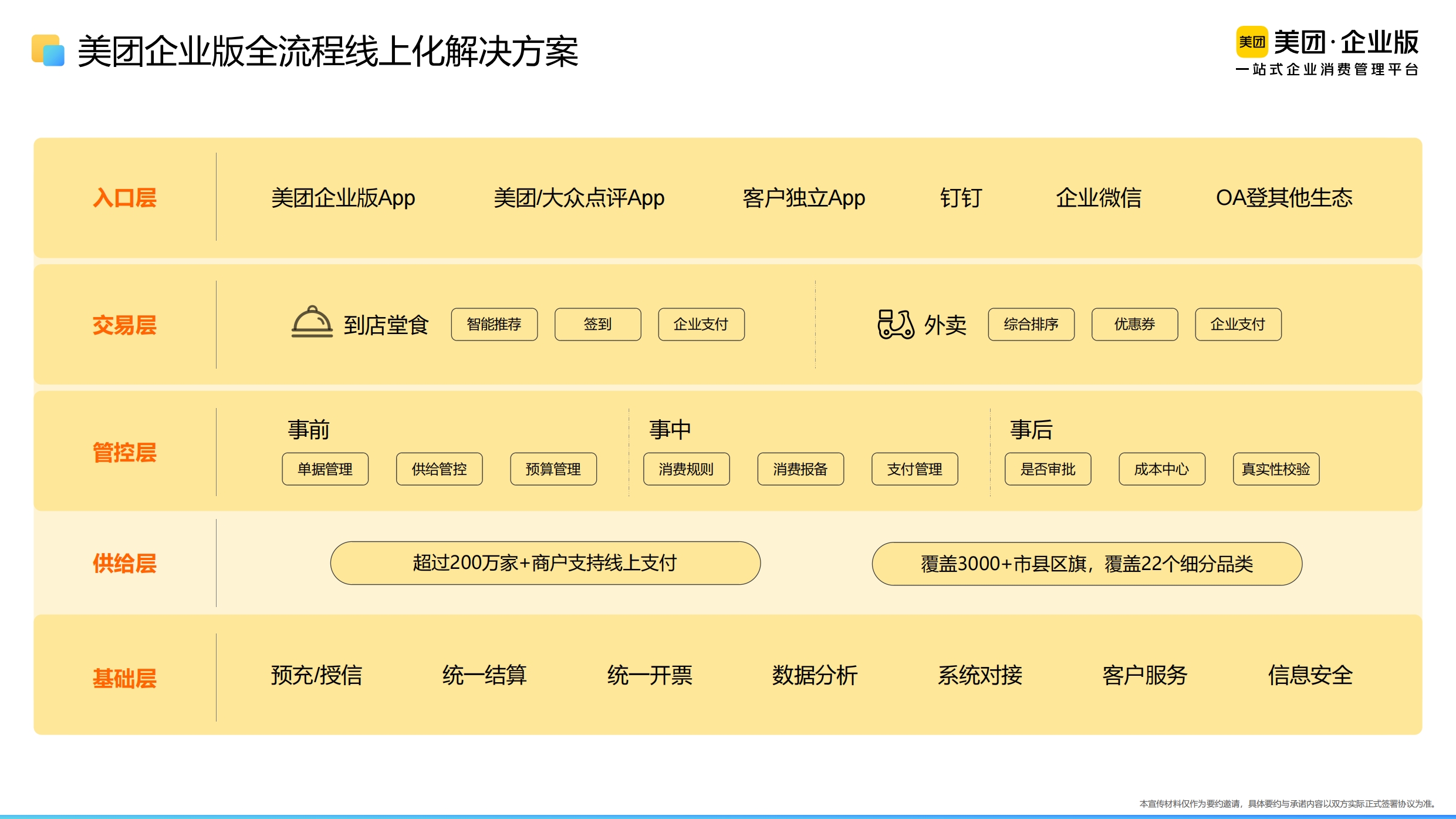Click 企业支付 under 外卖
The image size is (1456, 819).
coord(1238,324)
